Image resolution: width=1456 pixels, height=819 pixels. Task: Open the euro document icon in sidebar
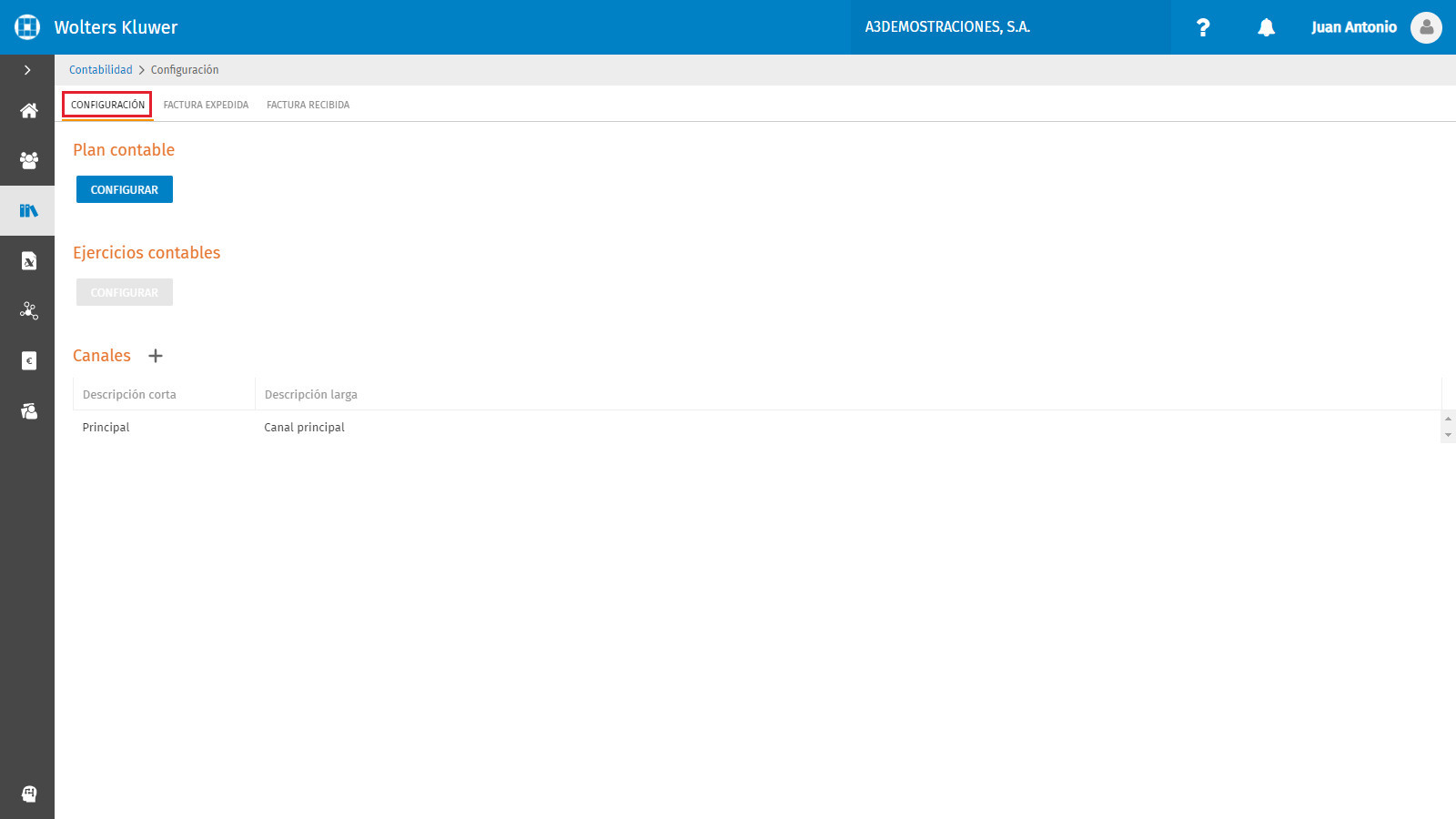[x=29, y=361]
